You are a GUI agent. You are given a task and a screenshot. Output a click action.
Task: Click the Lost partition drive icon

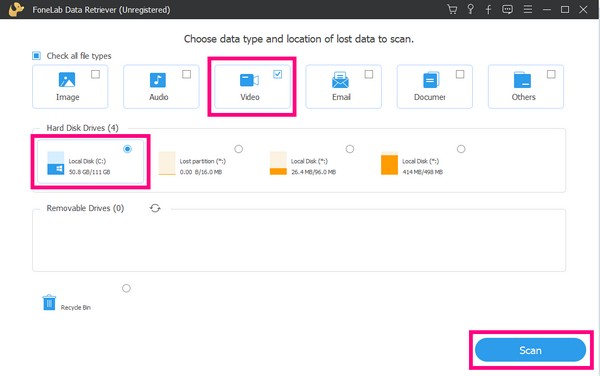coord(167,163)
